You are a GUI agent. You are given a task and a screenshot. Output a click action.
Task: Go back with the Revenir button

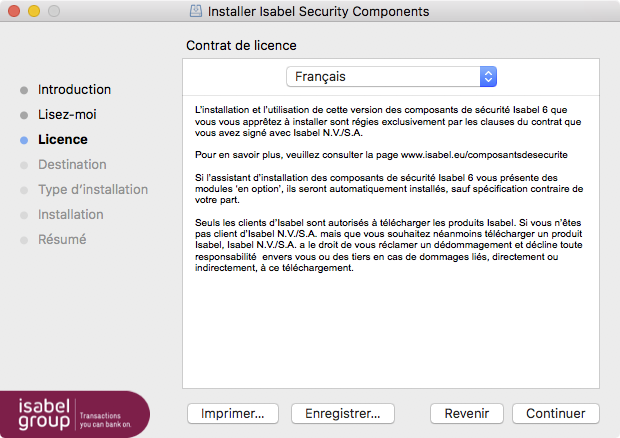point(467,413)
